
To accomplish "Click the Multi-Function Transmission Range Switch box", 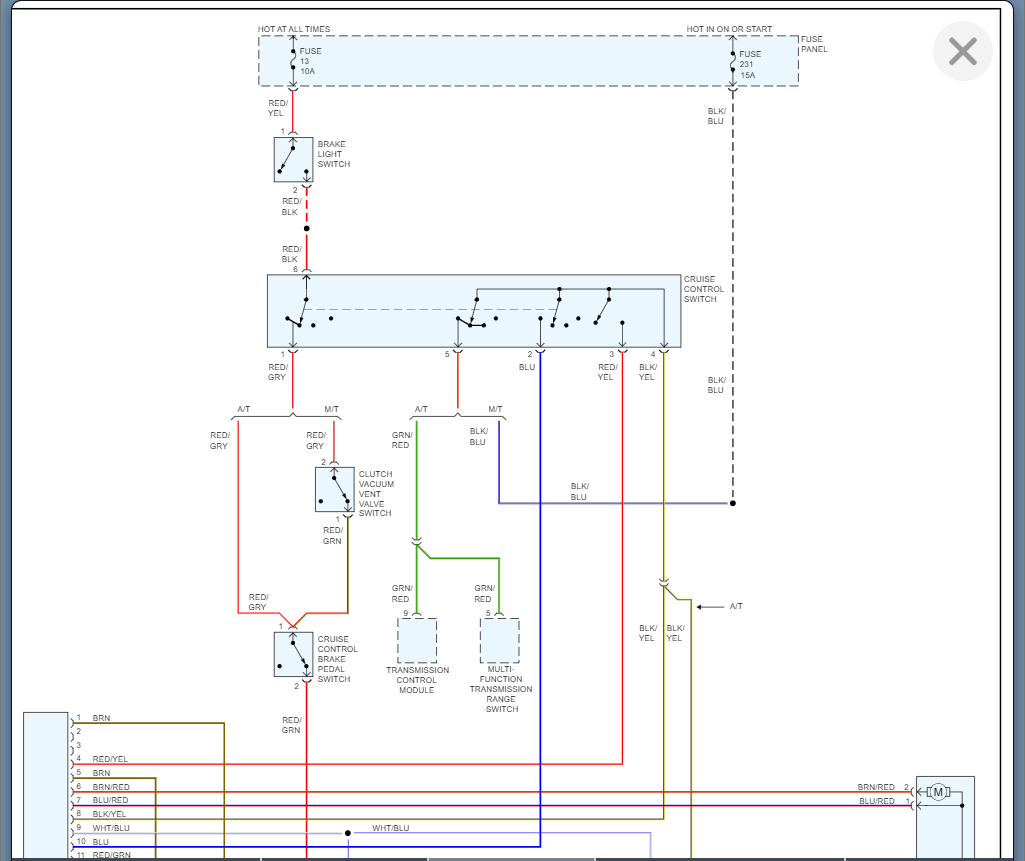I will (499, 641).
